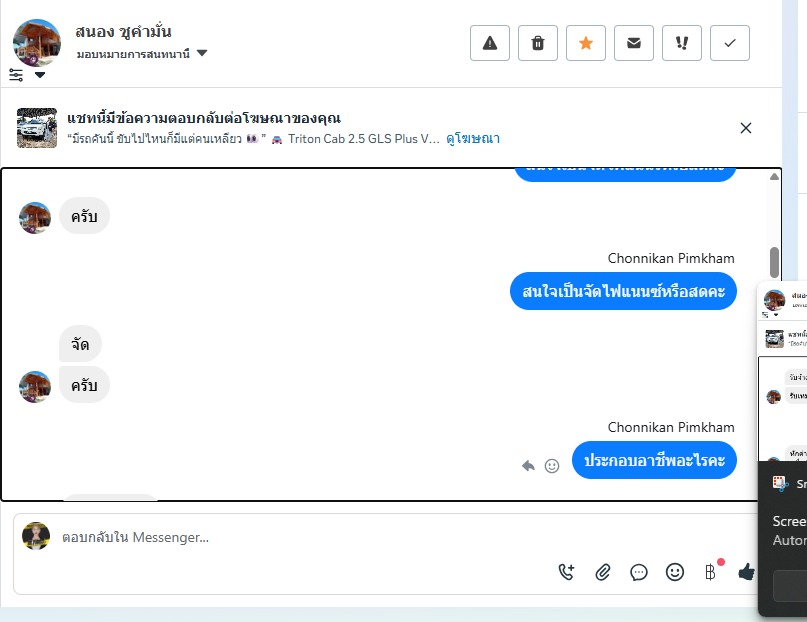Screen dimensions: 807x622
Task: Mark conversation as unread envelope icon
Action: [634, 43]
